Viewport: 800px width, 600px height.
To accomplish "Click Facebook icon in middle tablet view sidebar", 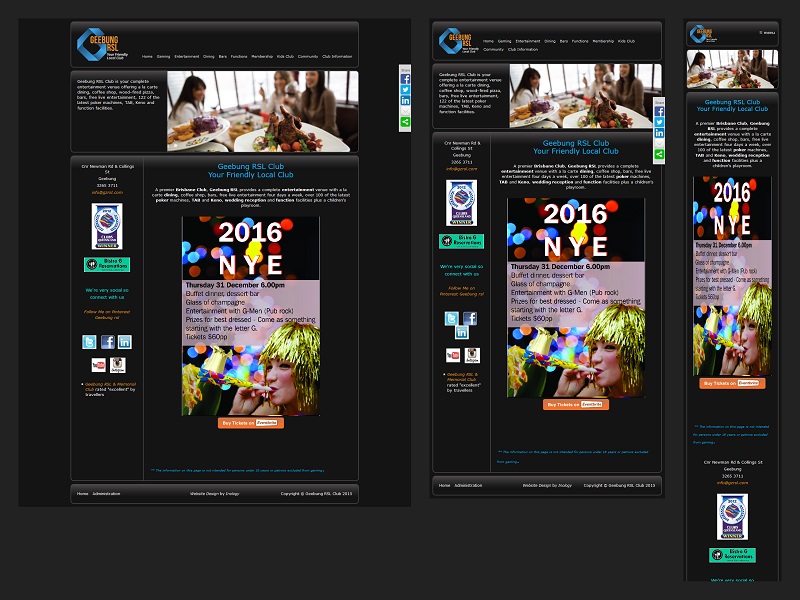I will pyautogui.click(x=470, y=318).
